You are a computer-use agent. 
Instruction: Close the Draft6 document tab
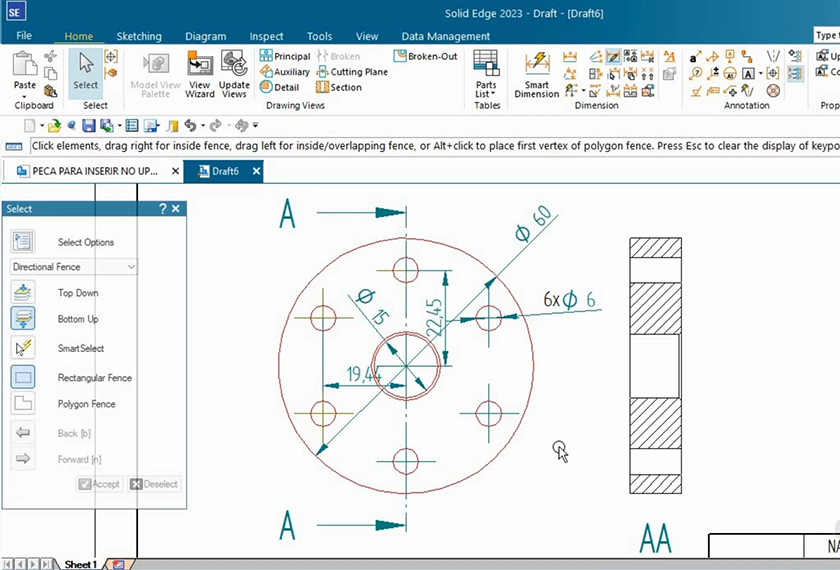tap(255, 171)
